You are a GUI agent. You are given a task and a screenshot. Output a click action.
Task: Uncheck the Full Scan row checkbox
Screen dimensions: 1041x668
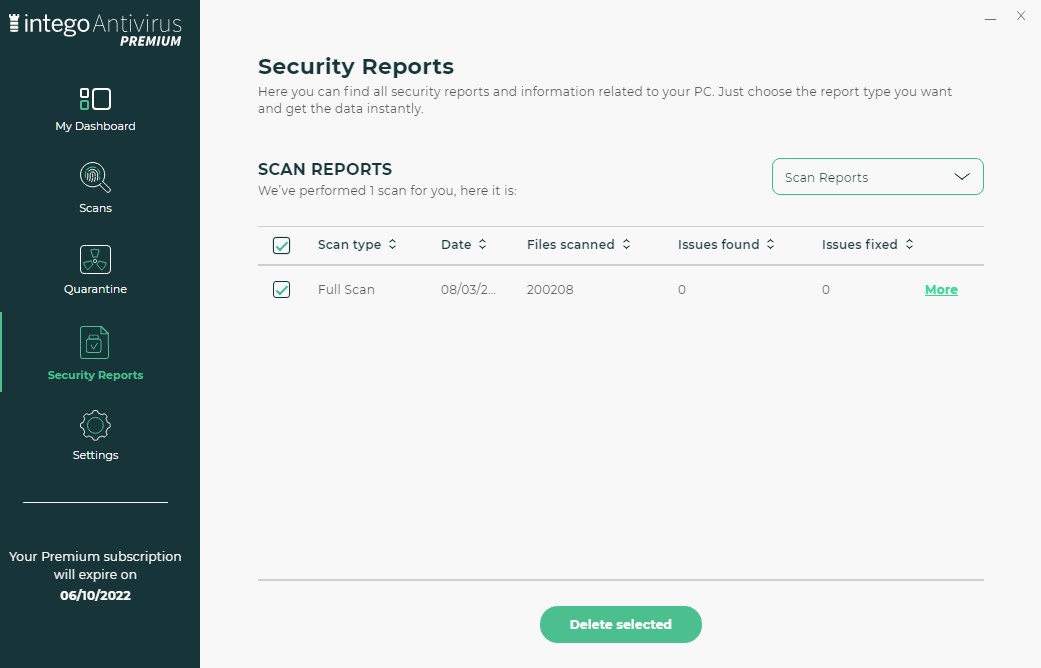pos(282,290)
